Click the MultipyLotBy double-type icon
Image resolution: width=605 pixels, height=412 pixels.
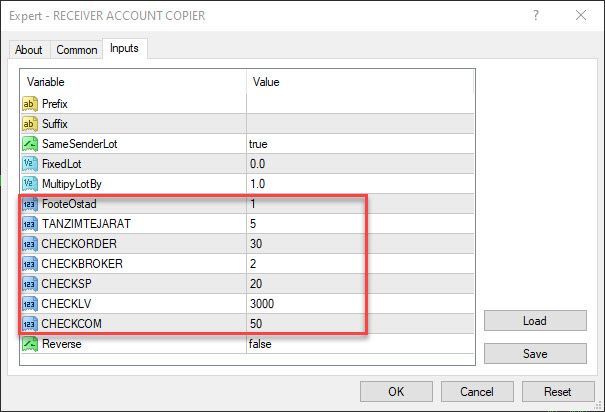(29, 184)
